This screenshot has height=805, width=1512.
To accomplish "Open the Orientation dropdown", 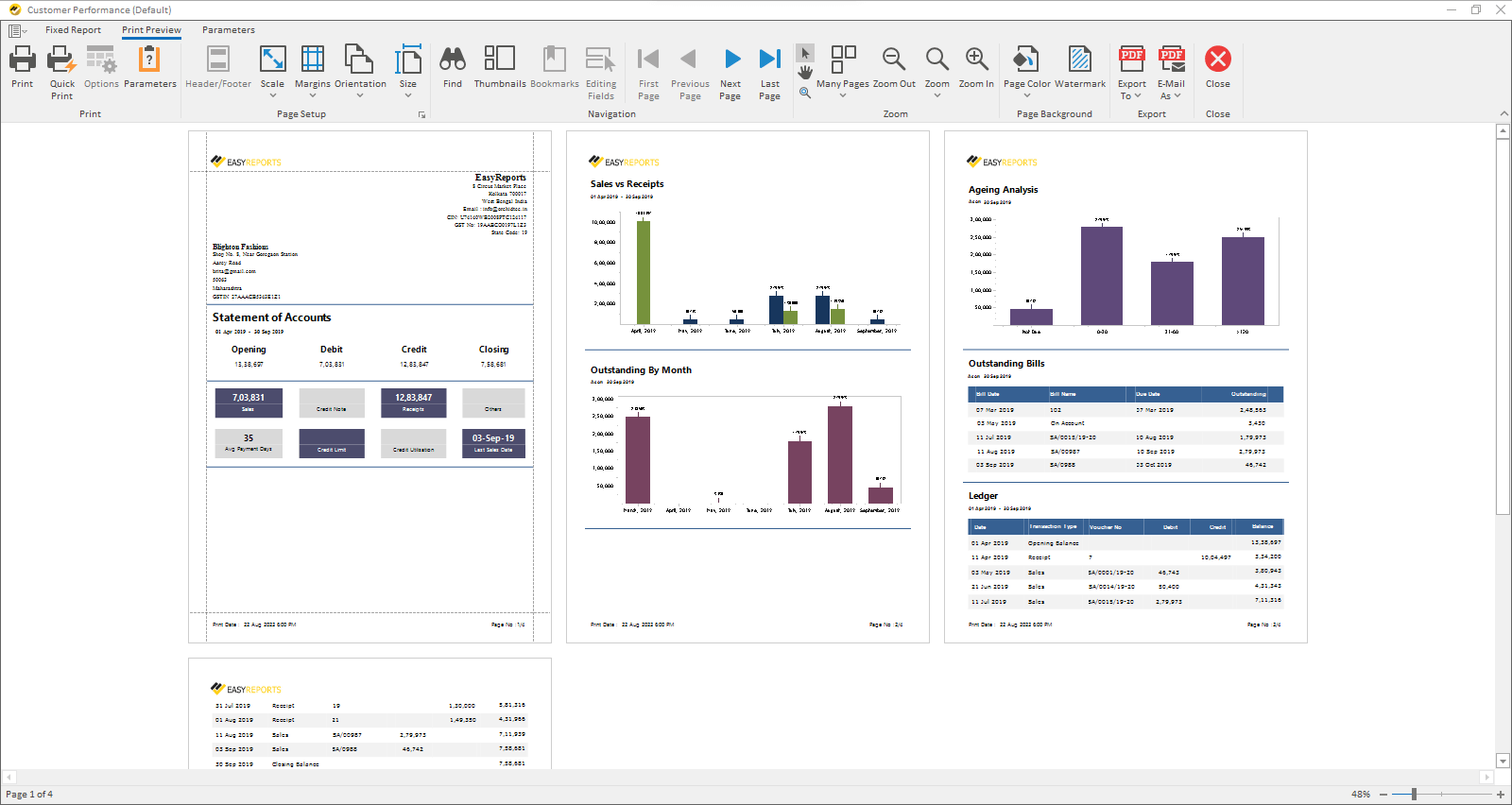I will point(360,90).
